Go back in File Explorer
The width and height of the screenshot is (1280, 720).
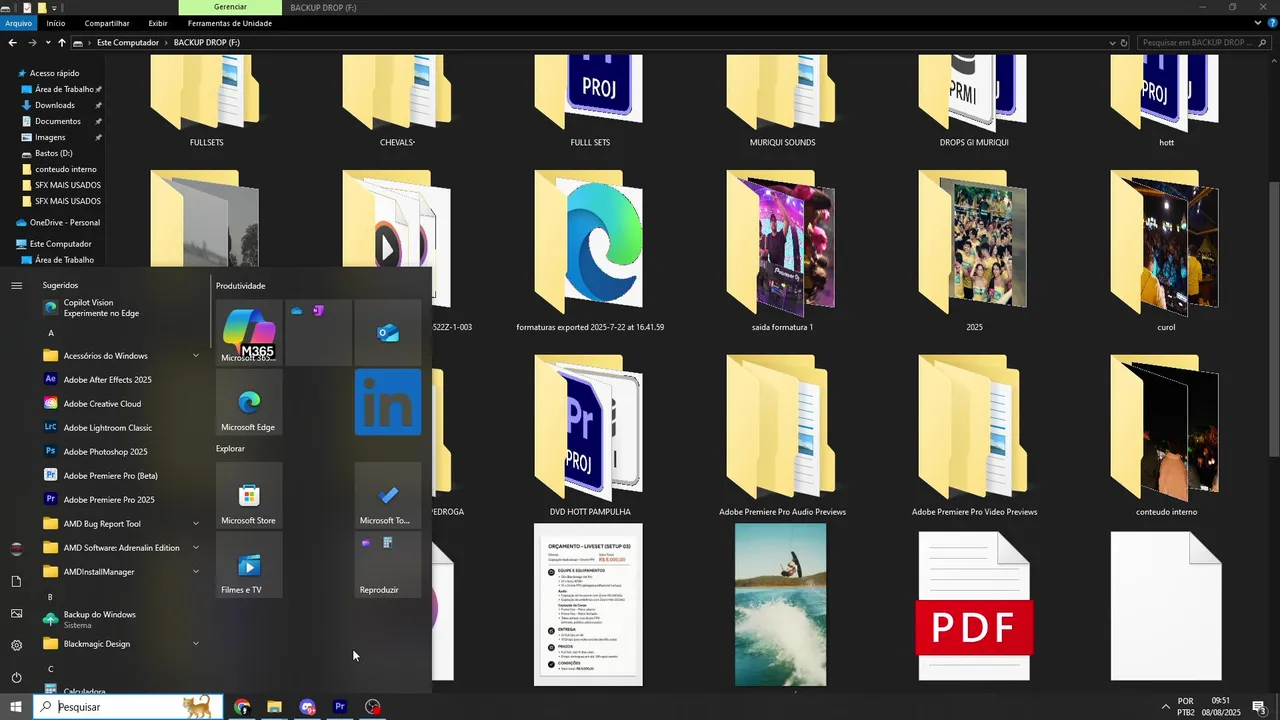[x=12, y=43]
